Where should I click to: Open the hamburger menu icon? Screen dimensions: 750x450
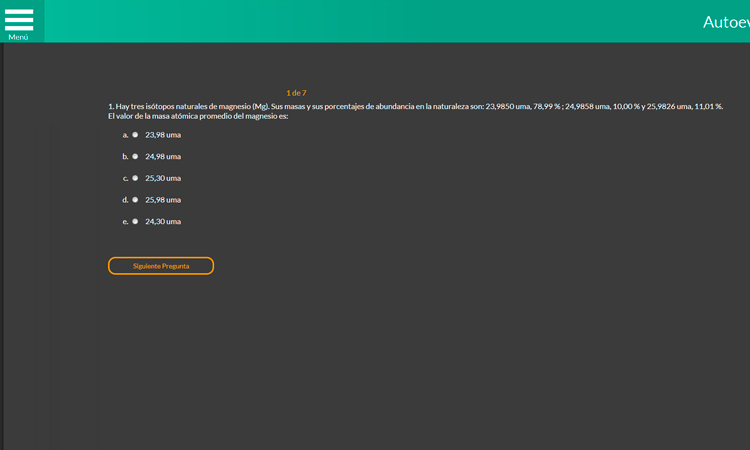(x=19, y=18)
